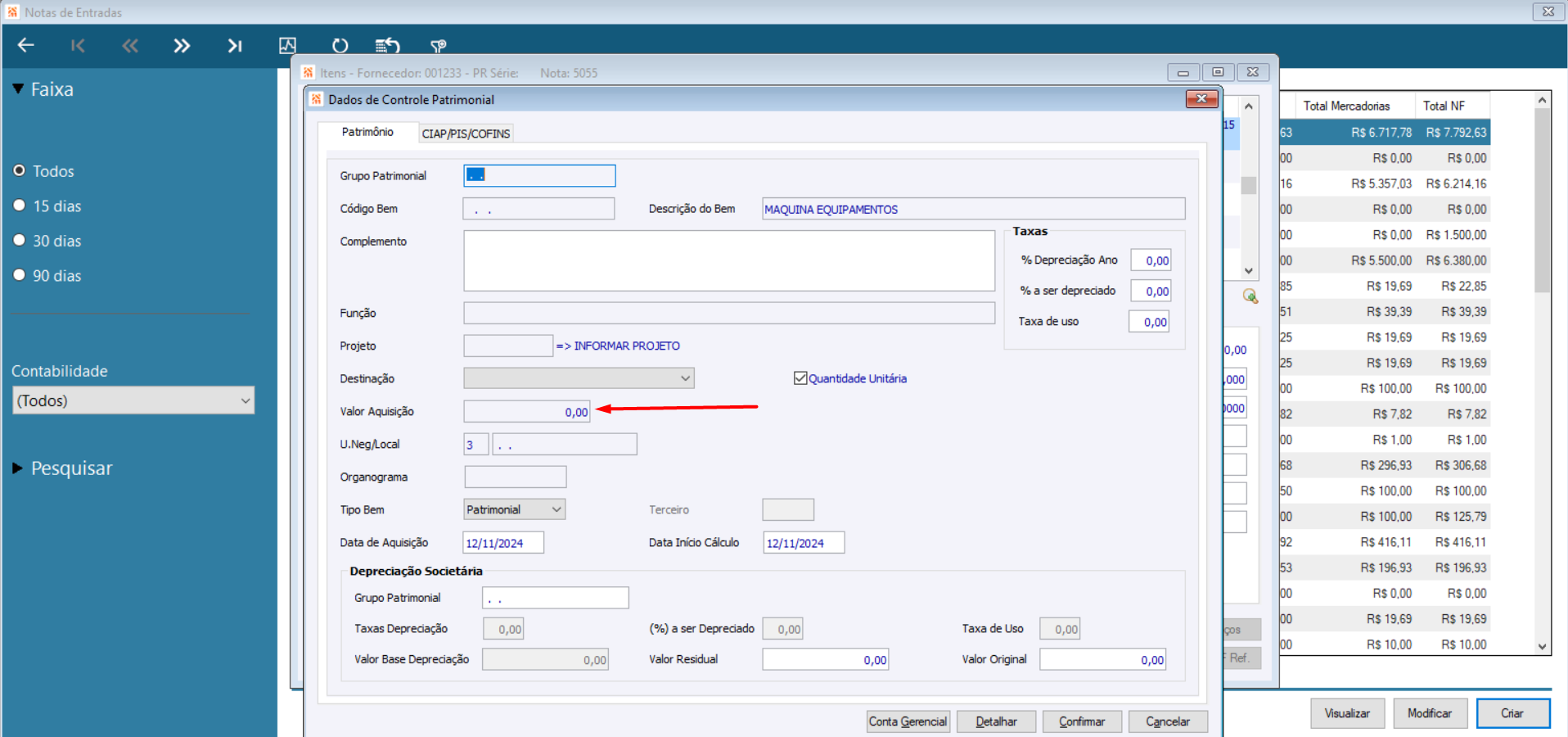Image resolution: width=1568 pixels, height=737 pixels.
Task: Close the Itens - Fornecedor window
Action: click(x=1253, y=72)
